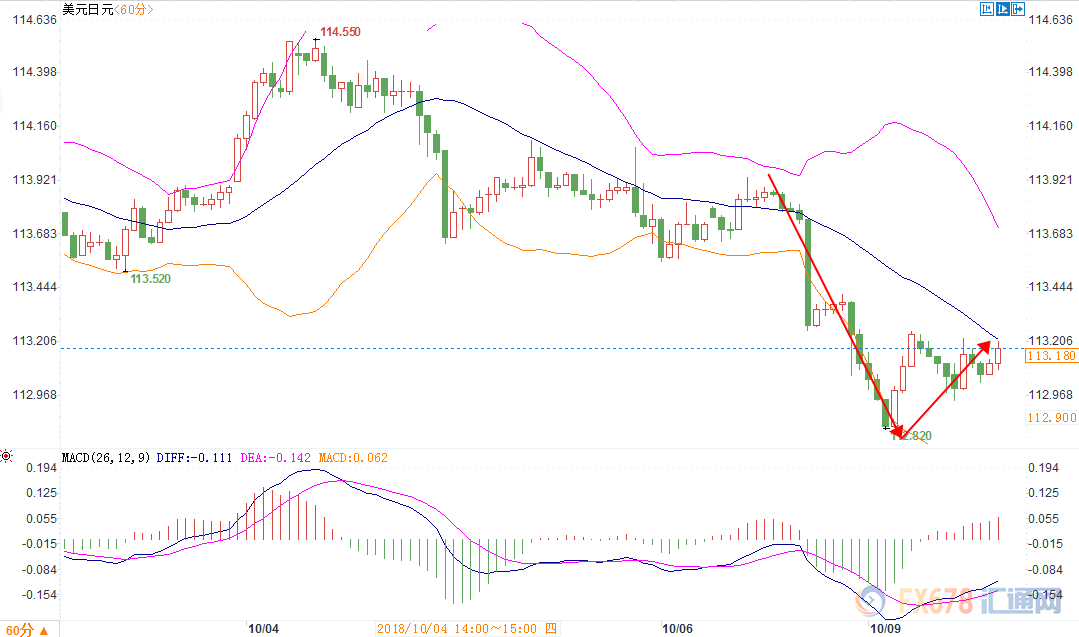Click the third toolbar icon at top right
Screen dimensions: 1079x637
point(1018,9)
